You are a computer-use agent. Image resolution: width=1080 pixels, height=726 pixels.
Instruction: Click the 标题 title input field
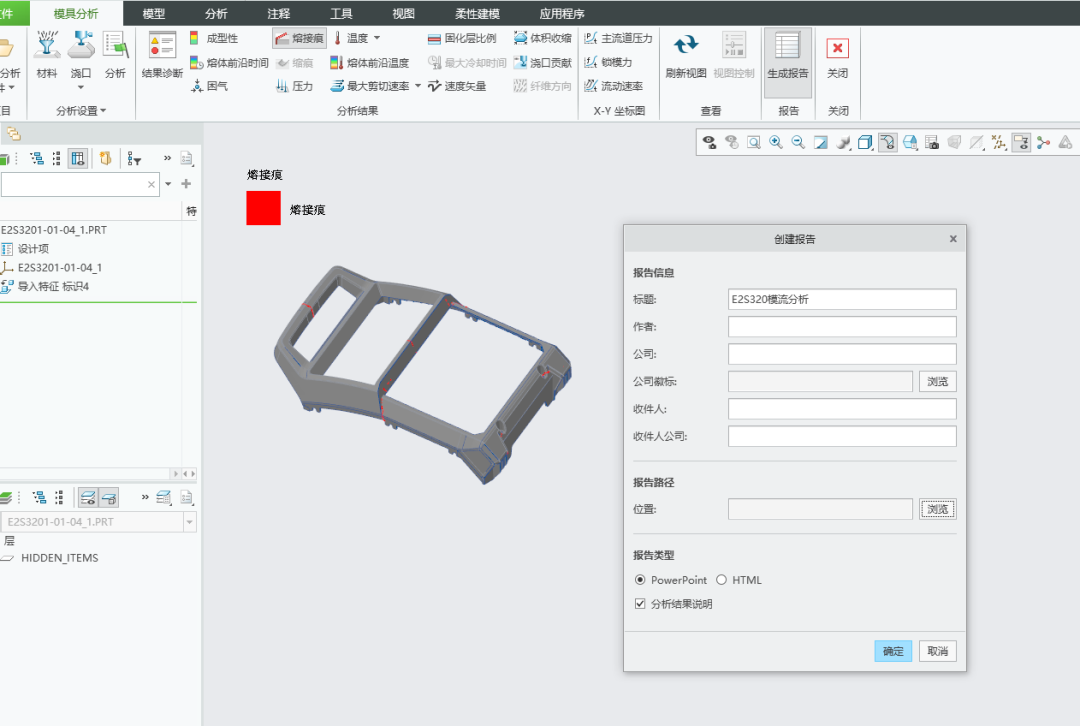pyautogui.click(x=842, y=299)
